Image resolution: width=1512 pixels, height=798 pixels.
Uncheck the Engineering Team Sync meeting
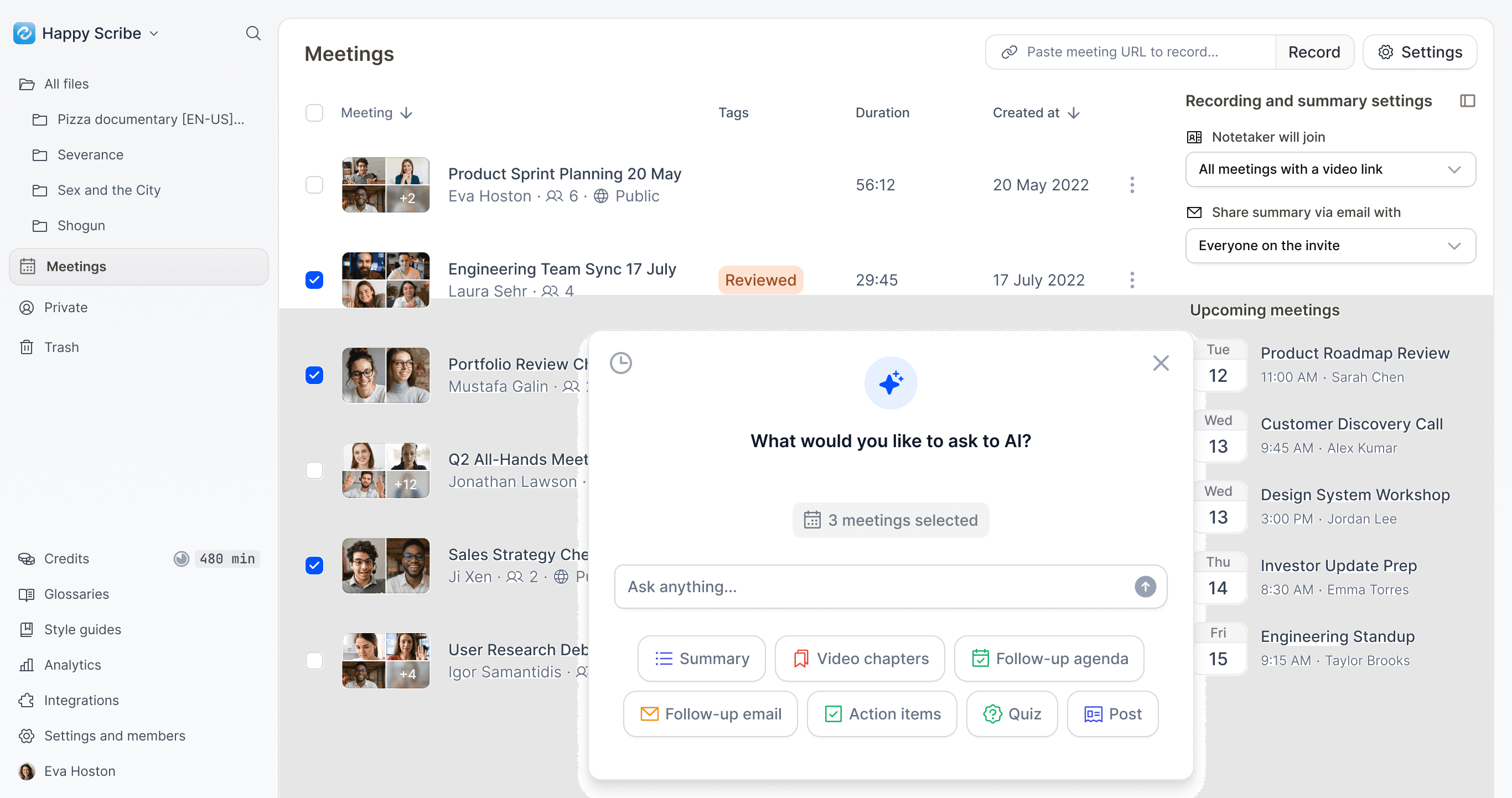pyautogui.click(x=314, y=280)
